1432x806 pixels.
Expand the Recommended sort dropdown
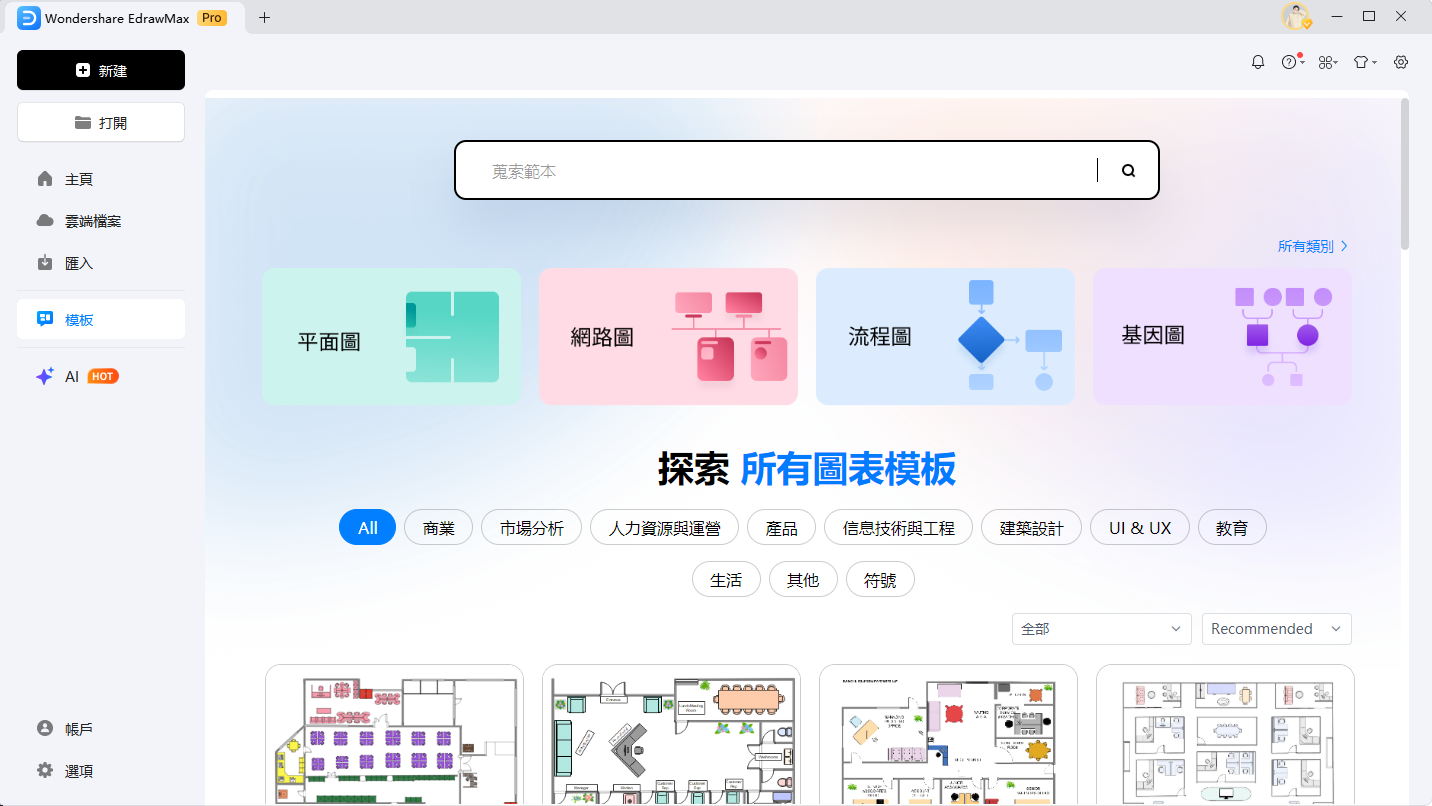pyautogui.click(x=1276, y=629)
